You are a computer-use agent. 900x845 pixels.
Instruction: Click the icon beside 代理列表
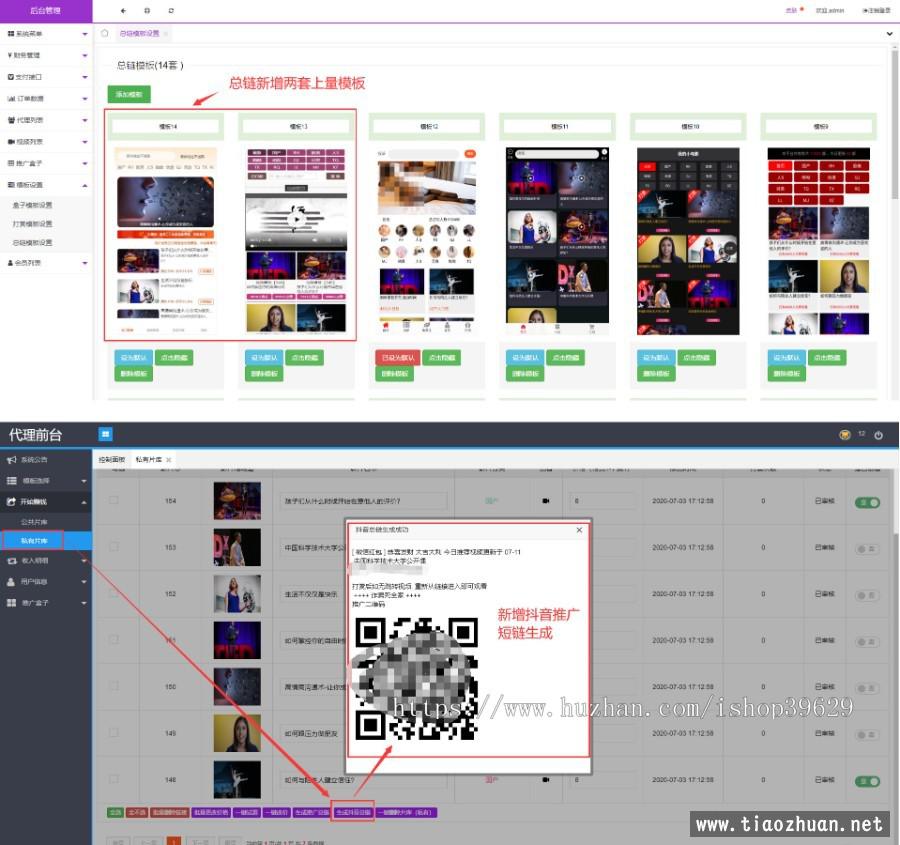click(11, 120)
